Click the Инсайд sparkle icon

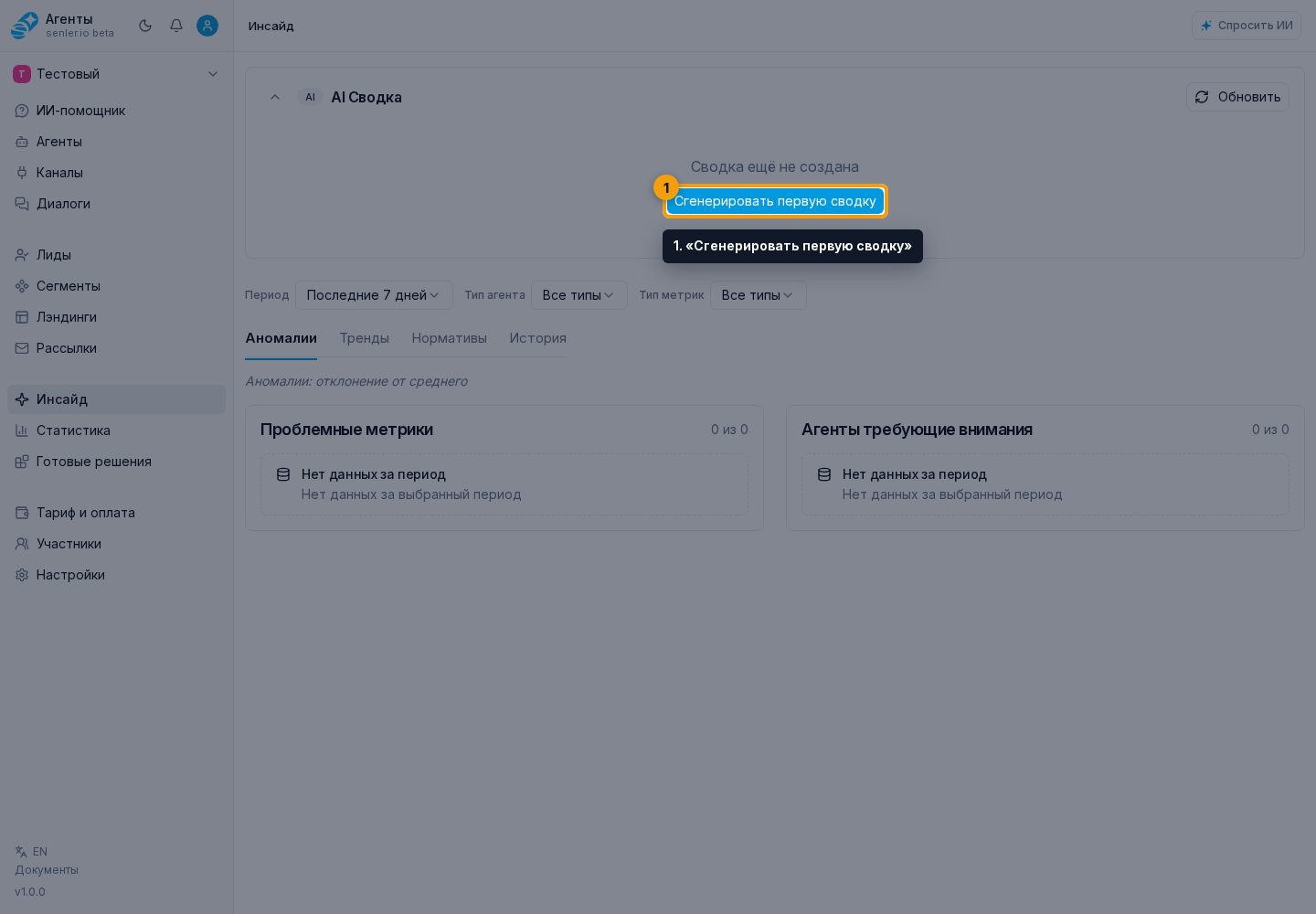click(x=22, y=399)
